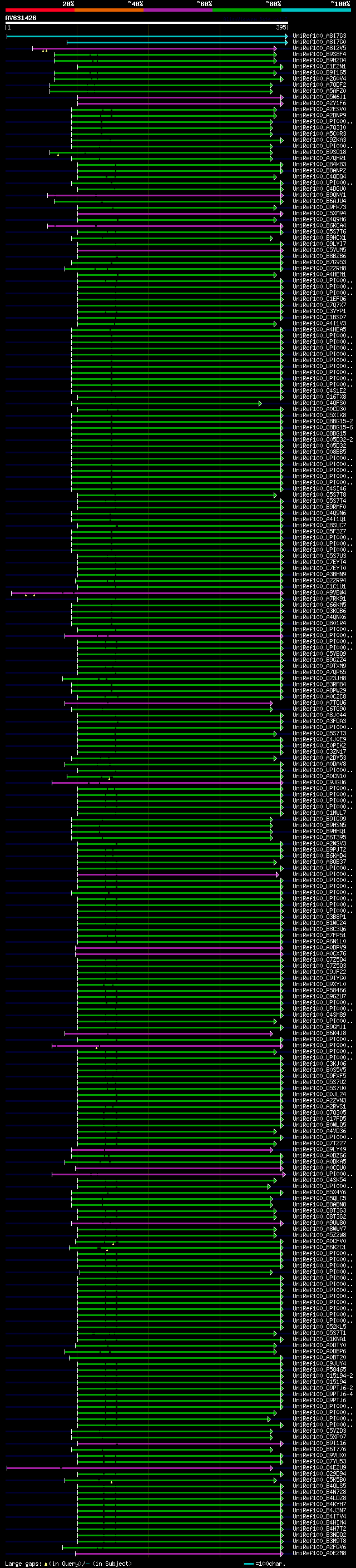Click hit label UniRef100_Q4SI46
The image size is (356, 1568).
point(319,488)
